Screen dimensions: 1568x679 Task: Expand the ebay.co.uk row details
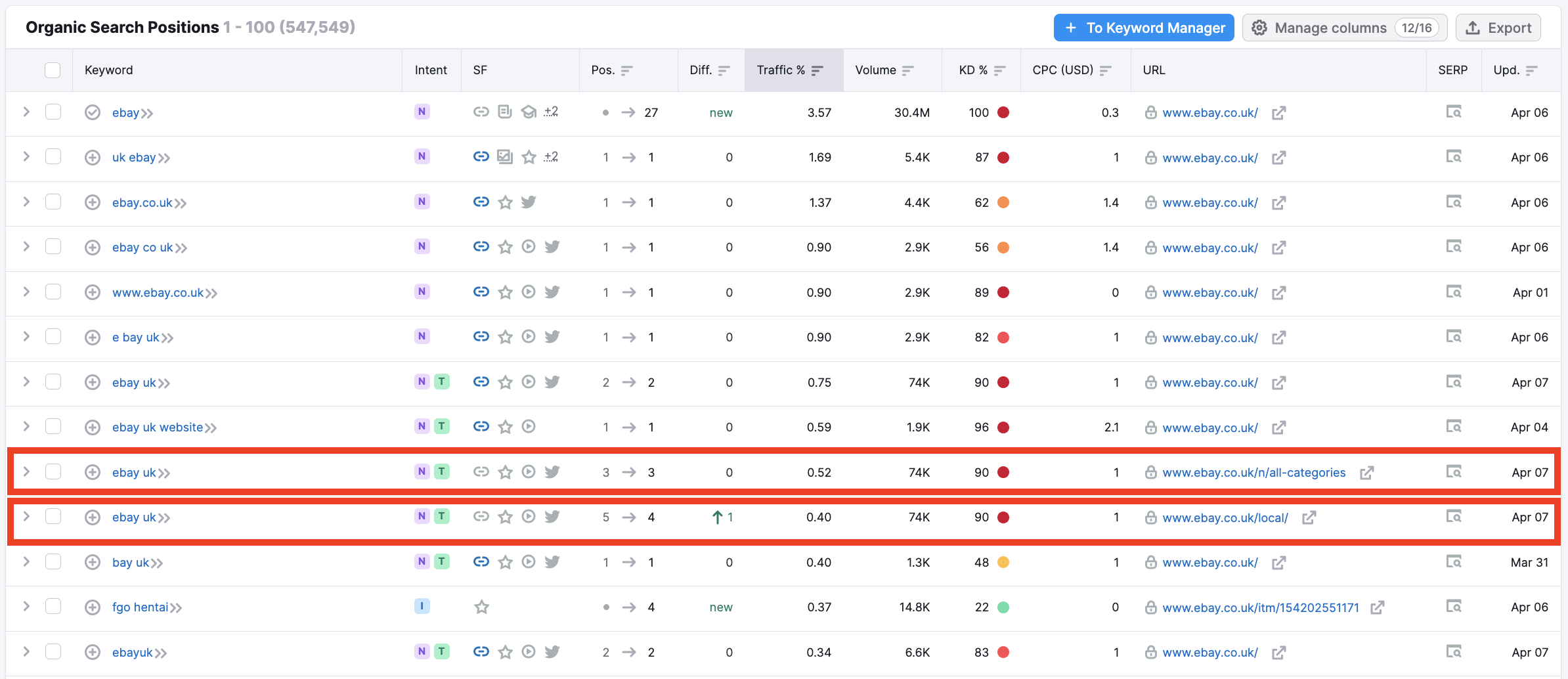coord(26,202)
